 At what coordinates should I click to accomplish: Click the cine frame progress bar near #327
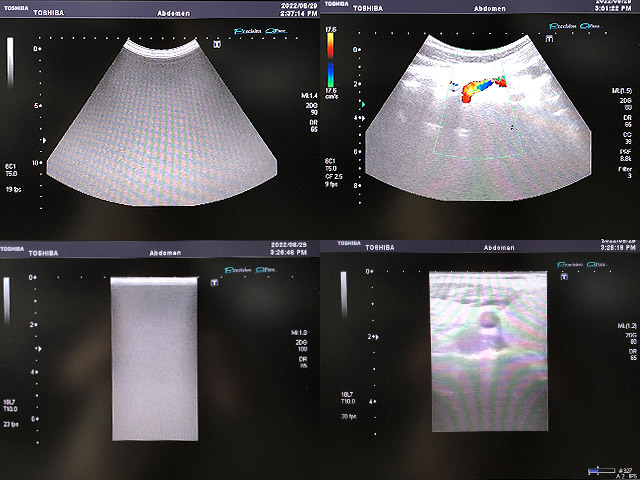click(x=601, y=471)
